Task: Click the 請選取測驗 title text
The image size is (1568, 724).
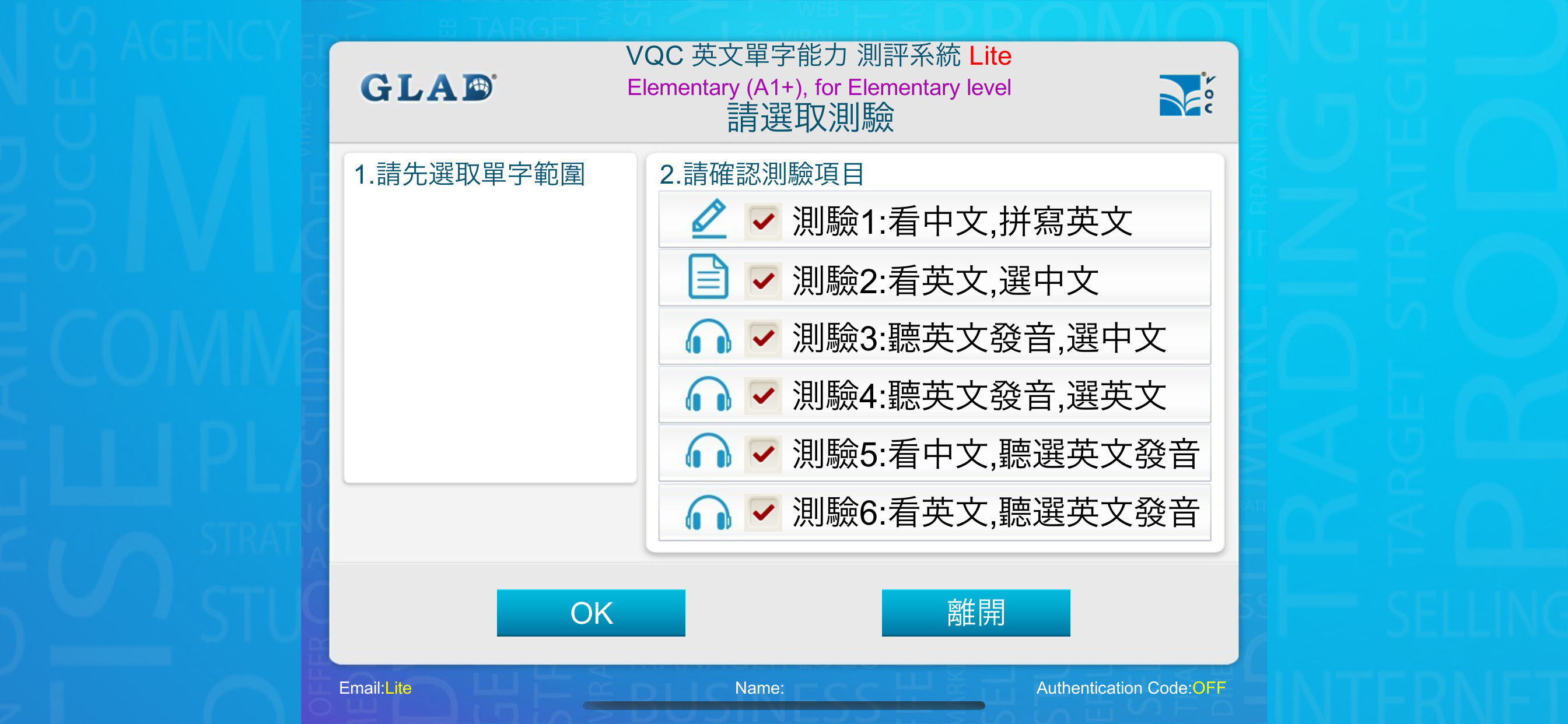Action: coord(810,118)
